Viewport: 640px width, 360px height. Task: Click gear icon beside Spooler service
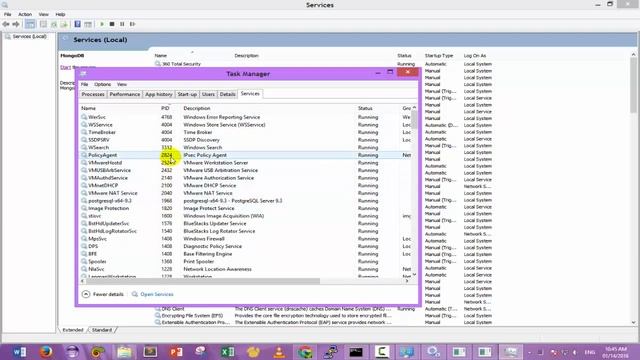point(84,261)
